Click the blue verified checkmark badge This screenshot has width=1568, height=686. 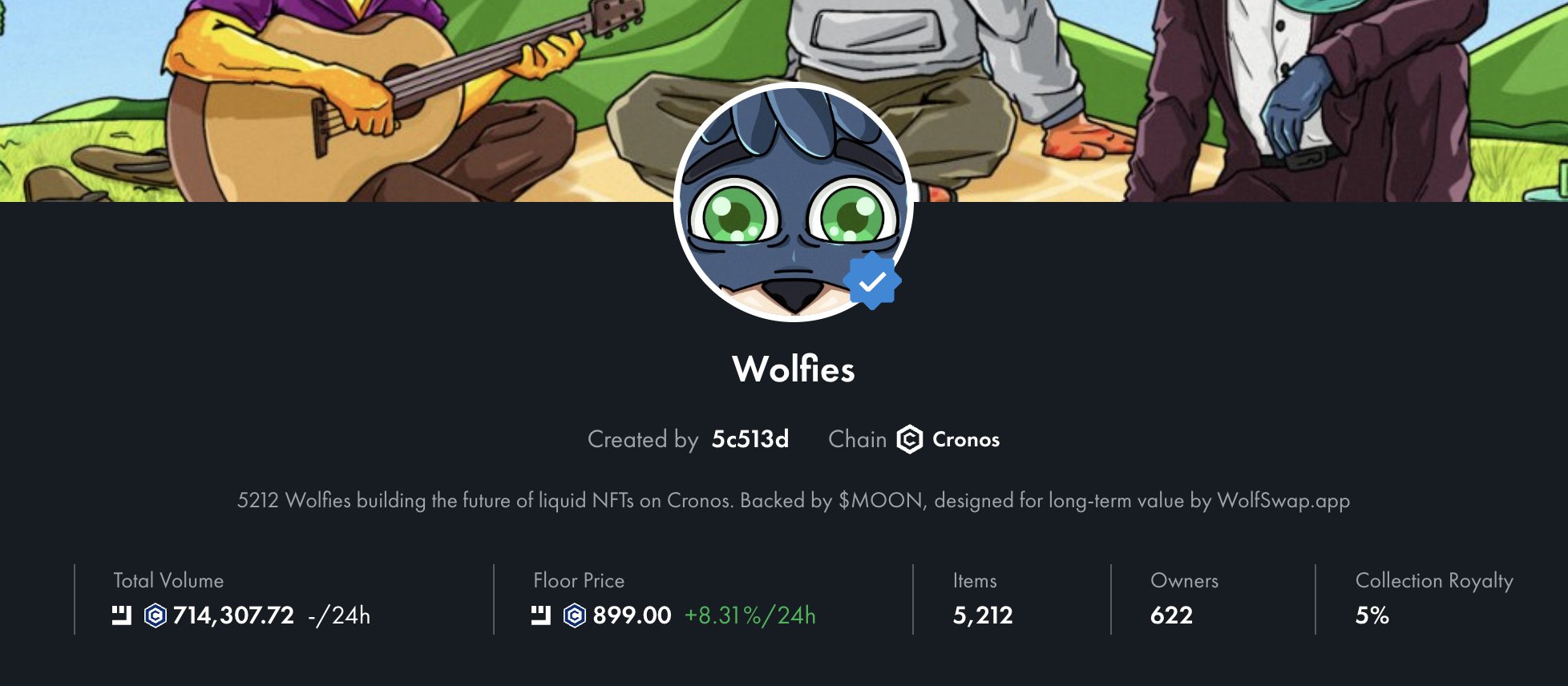point(872,280)
